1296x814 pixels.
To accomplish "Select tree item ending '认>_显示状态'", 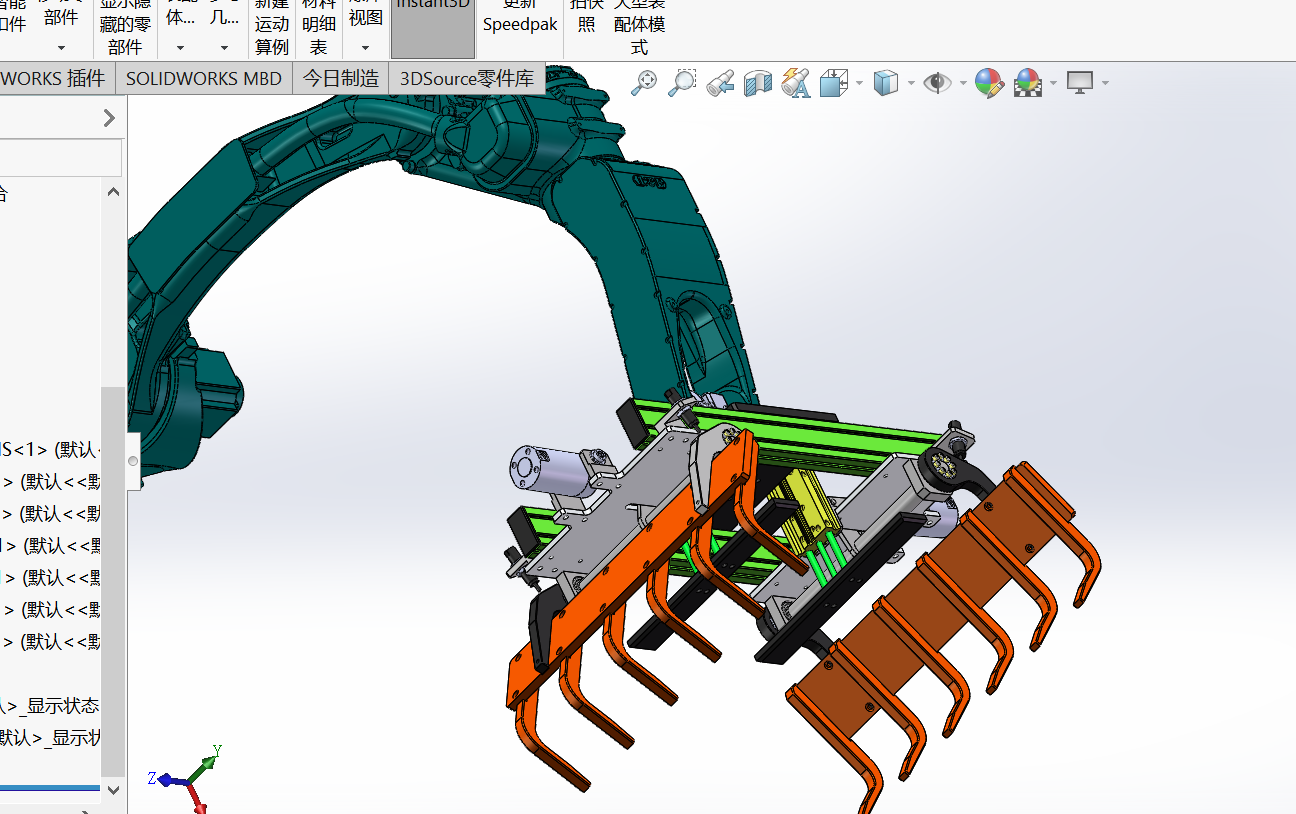I will click(x=50, y=706).
